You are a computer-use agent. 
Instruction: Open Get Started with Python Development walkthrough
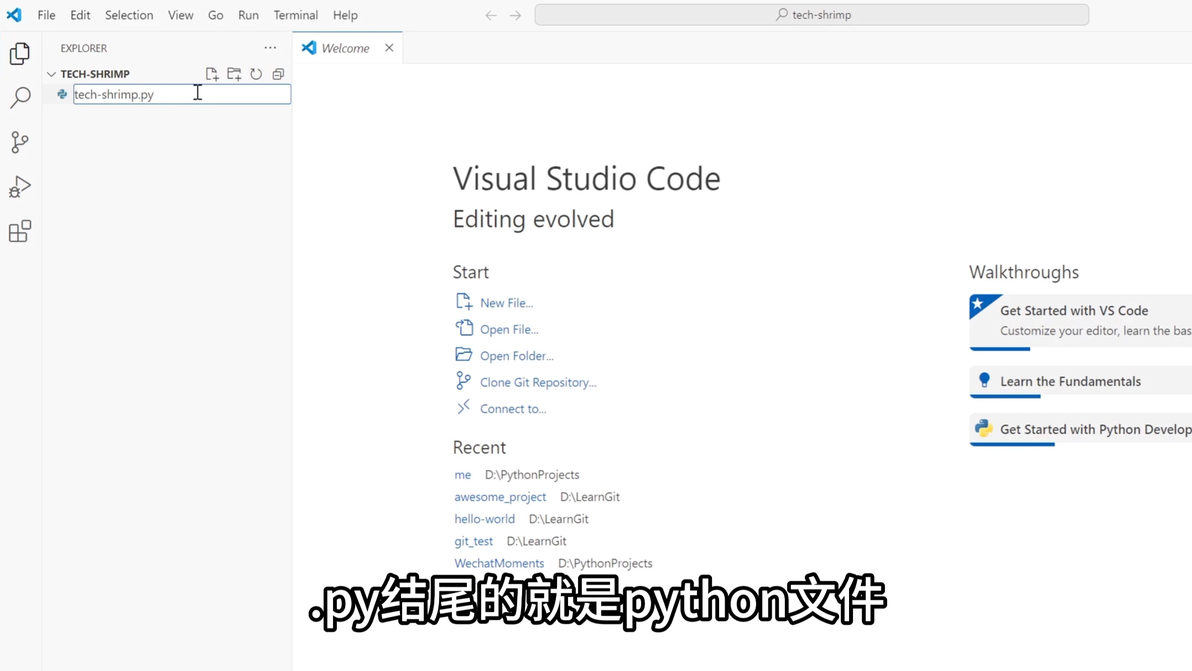[1080, 429]
